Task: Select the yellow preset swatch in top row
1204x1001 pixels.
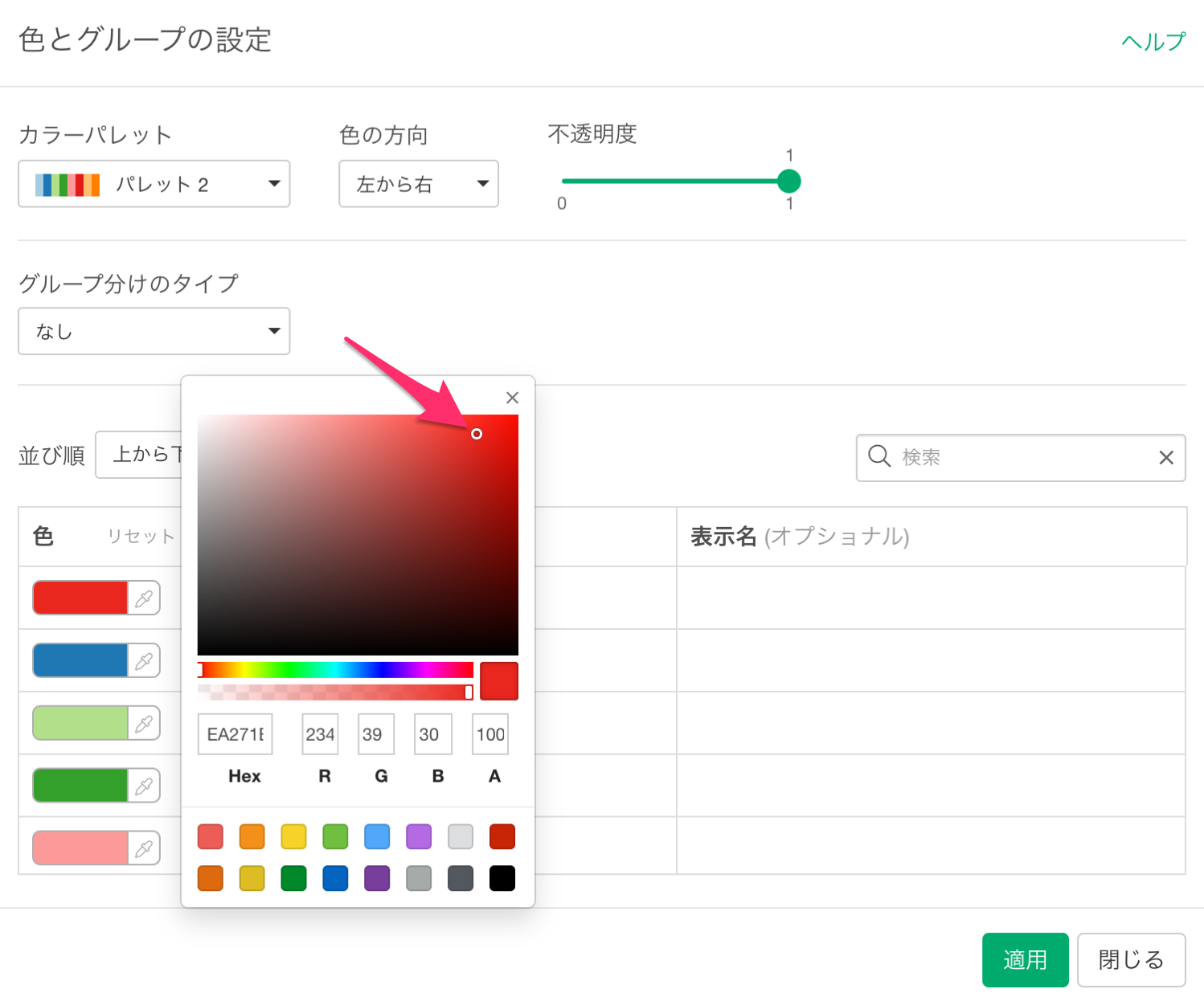Action: 294,836
